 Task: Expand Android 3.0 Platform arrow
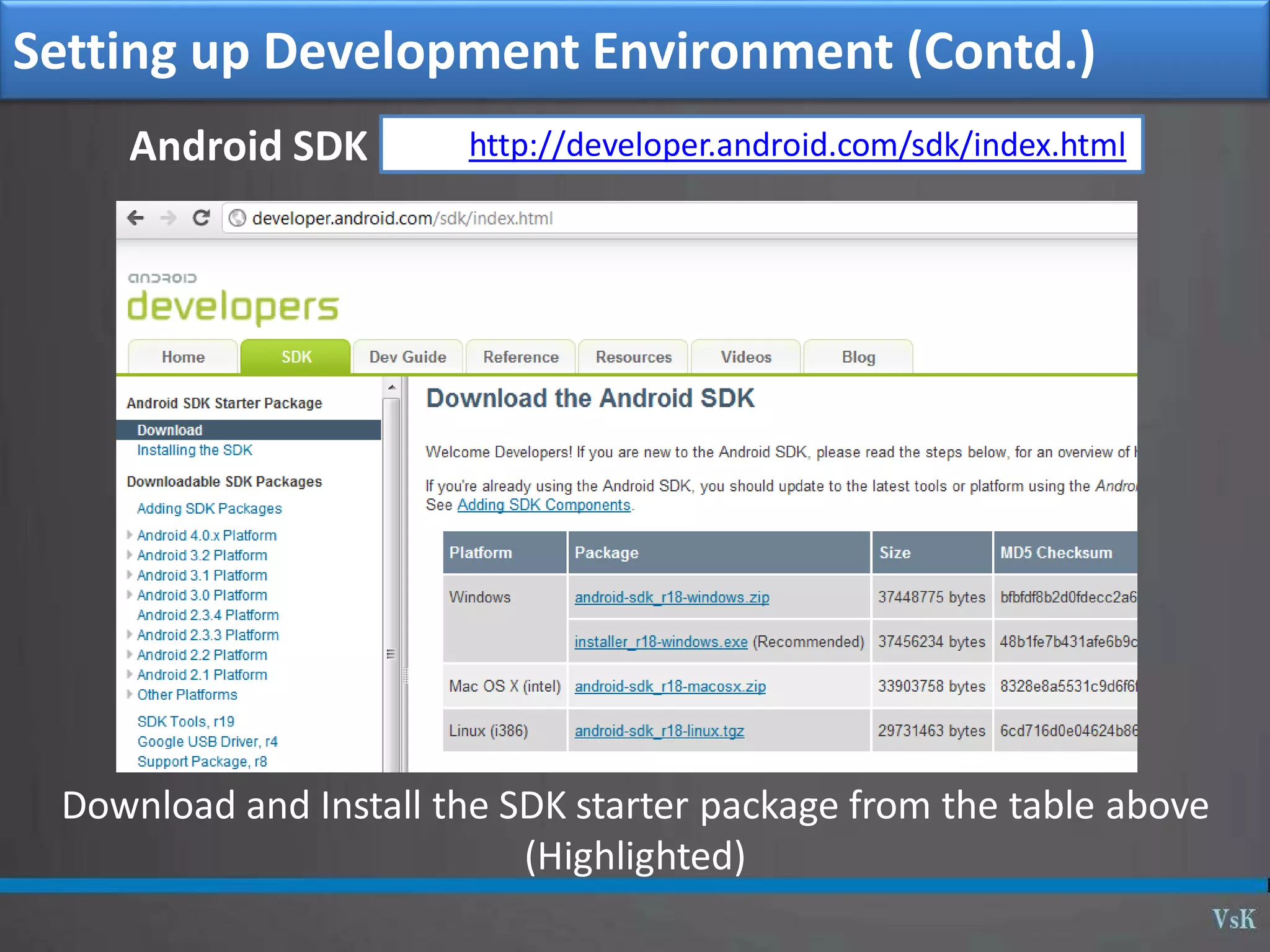pos(130,594)
